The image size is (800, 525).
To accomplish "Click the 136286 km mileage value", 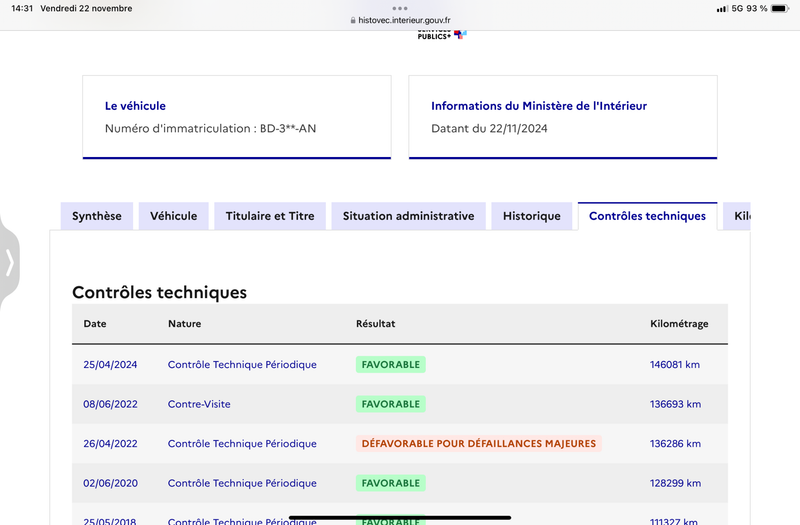I will coord(675,444).
